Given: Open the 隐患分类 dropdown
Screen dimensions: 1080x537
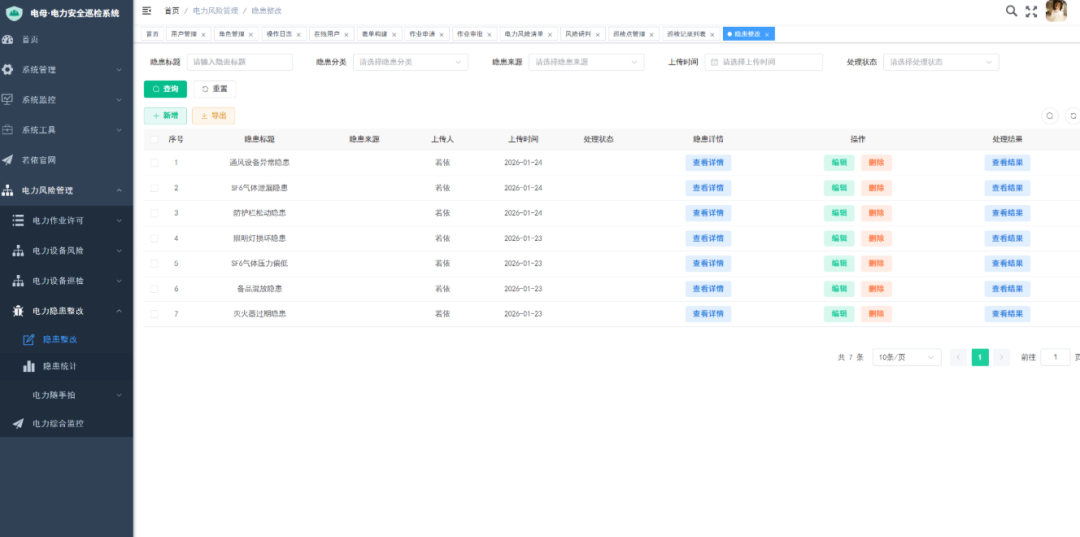Looking at the screenshot, I should point(411,62).
